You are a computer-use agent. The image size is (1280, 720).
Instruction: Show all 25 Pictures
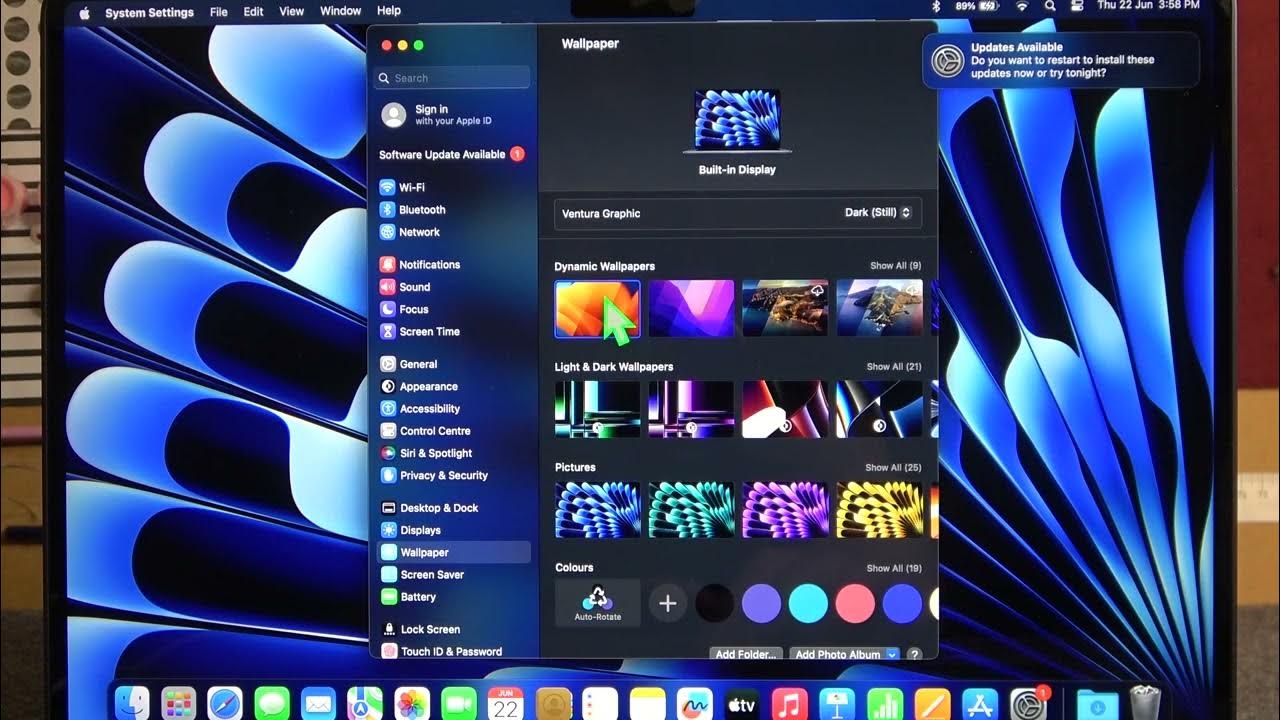coord(893,468)
